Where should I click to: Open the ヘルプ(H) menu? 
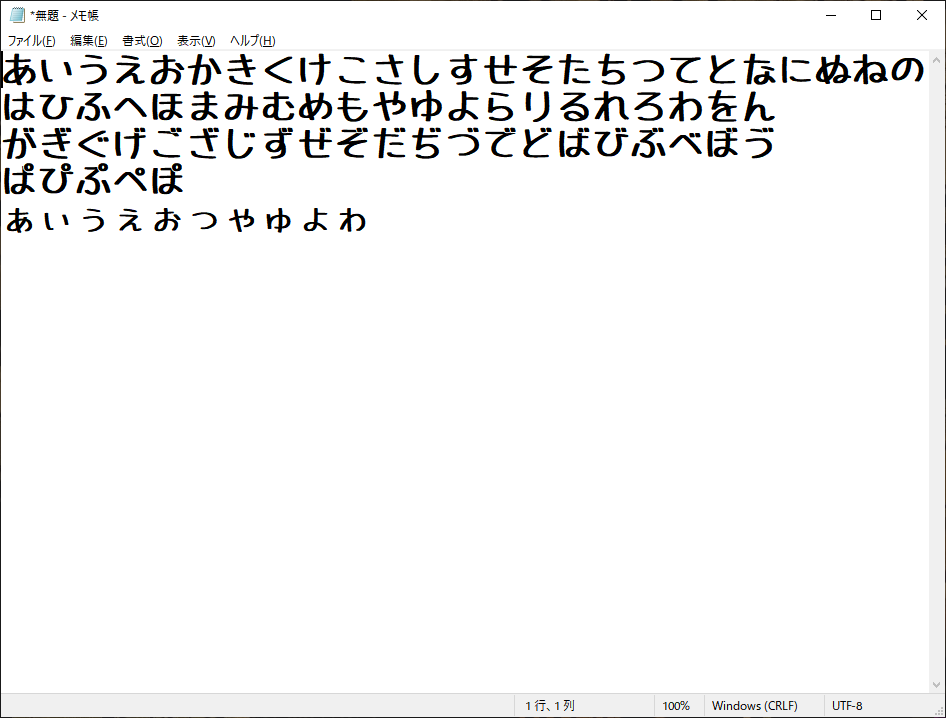click(x=252, y=41)
